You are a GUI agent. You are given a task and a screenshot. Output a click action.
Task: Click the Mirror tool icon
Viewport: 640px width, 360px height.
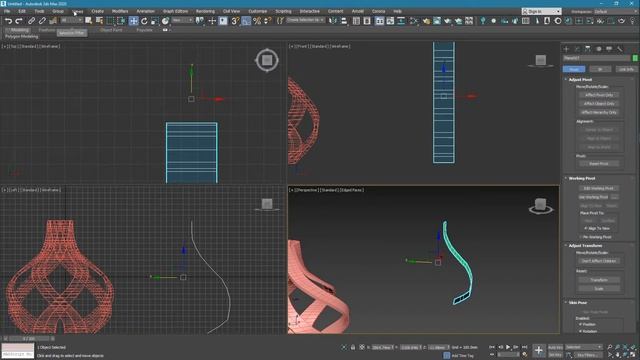tap(333, 21)
